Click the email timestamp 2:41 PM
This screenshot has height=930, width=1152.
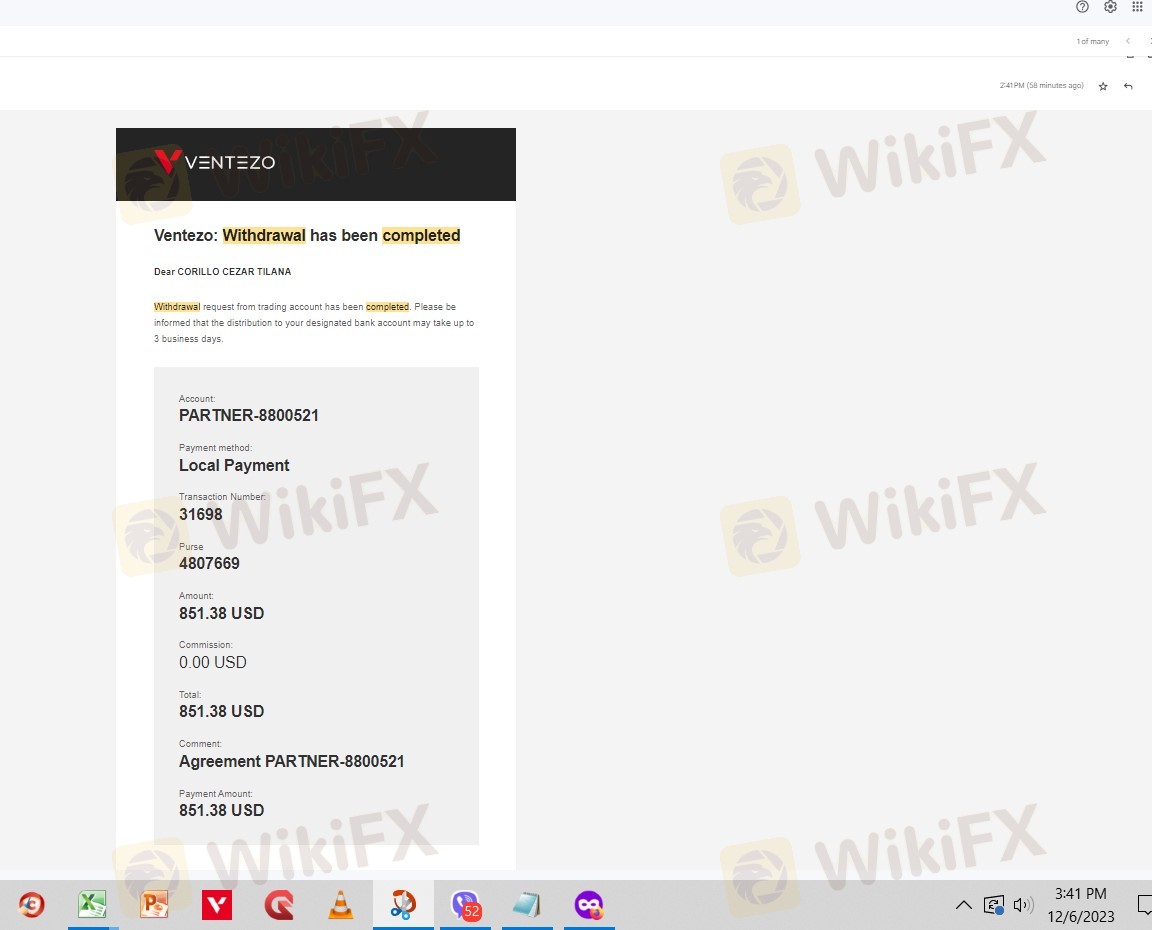pyautogui.click(x=1041, y=86)
